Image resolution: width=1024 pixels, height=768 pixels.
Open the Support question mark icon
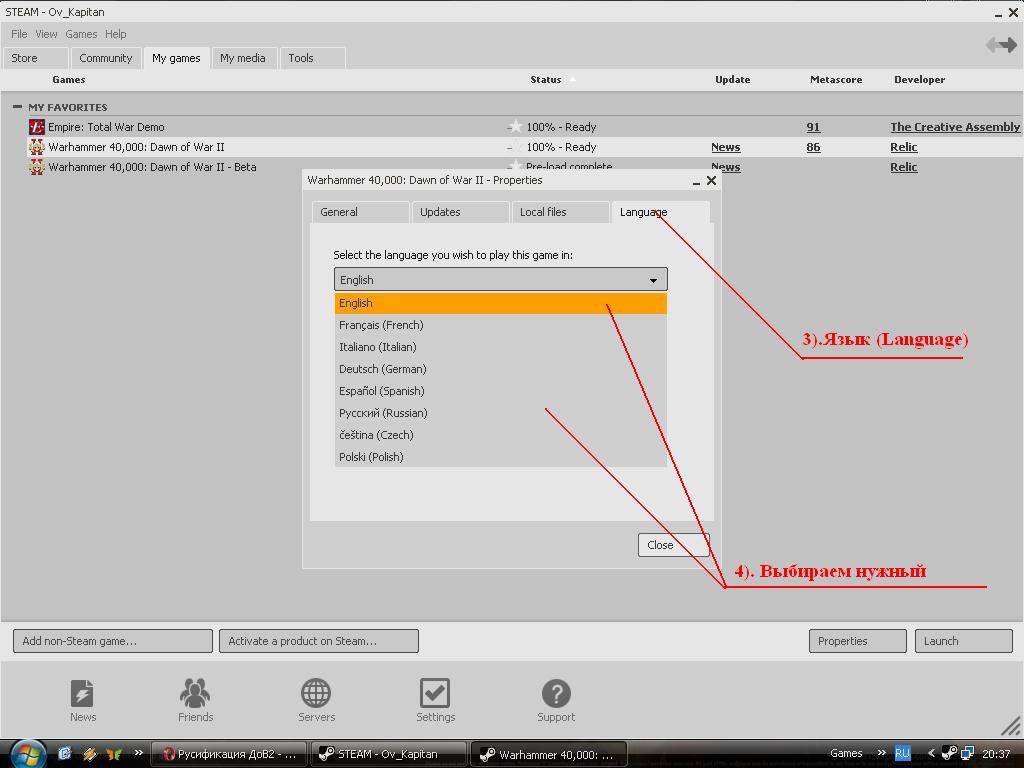556,694
